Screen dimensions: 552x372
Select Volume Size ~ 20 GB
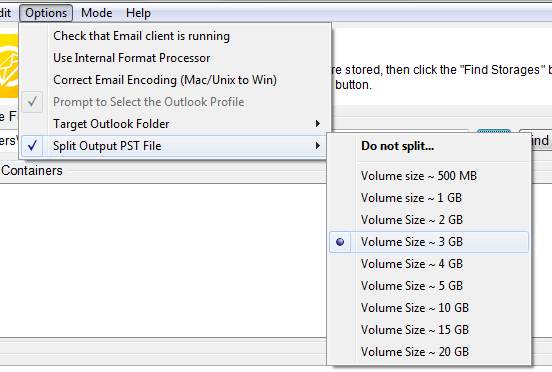click(429, 352)
